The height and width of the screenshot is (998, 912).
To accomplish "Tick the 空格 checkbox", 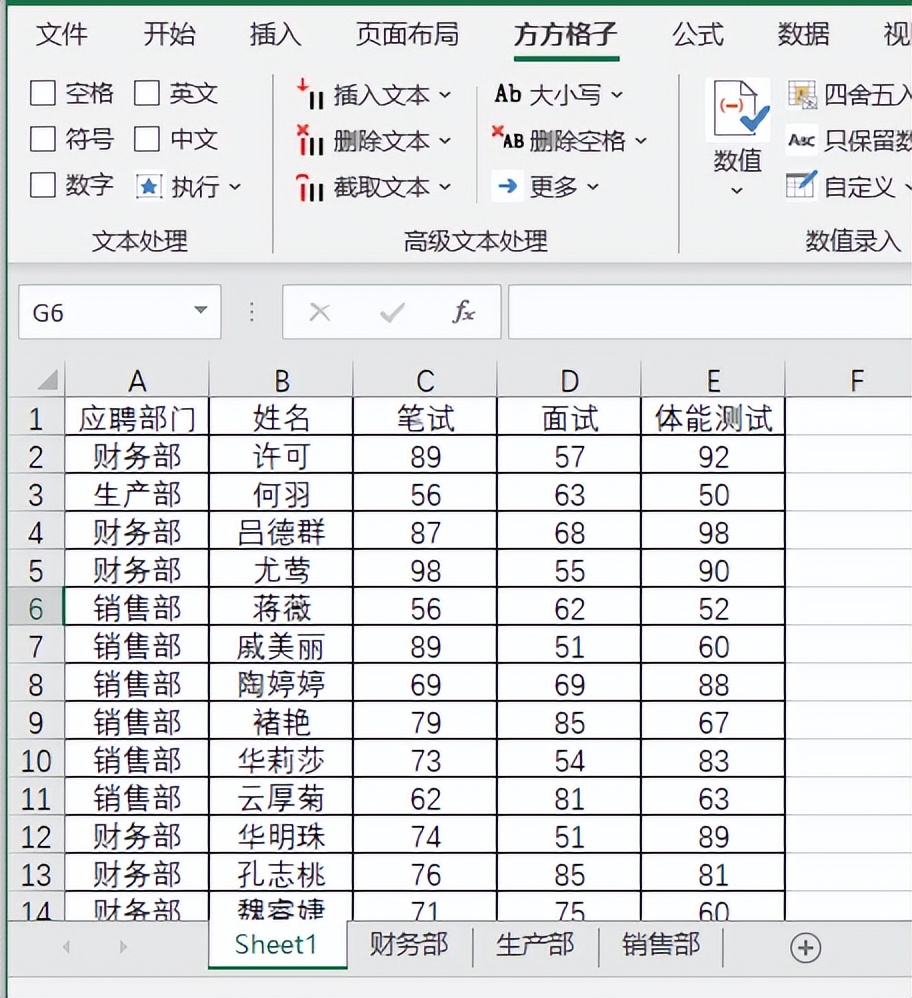I will [43, 93].
